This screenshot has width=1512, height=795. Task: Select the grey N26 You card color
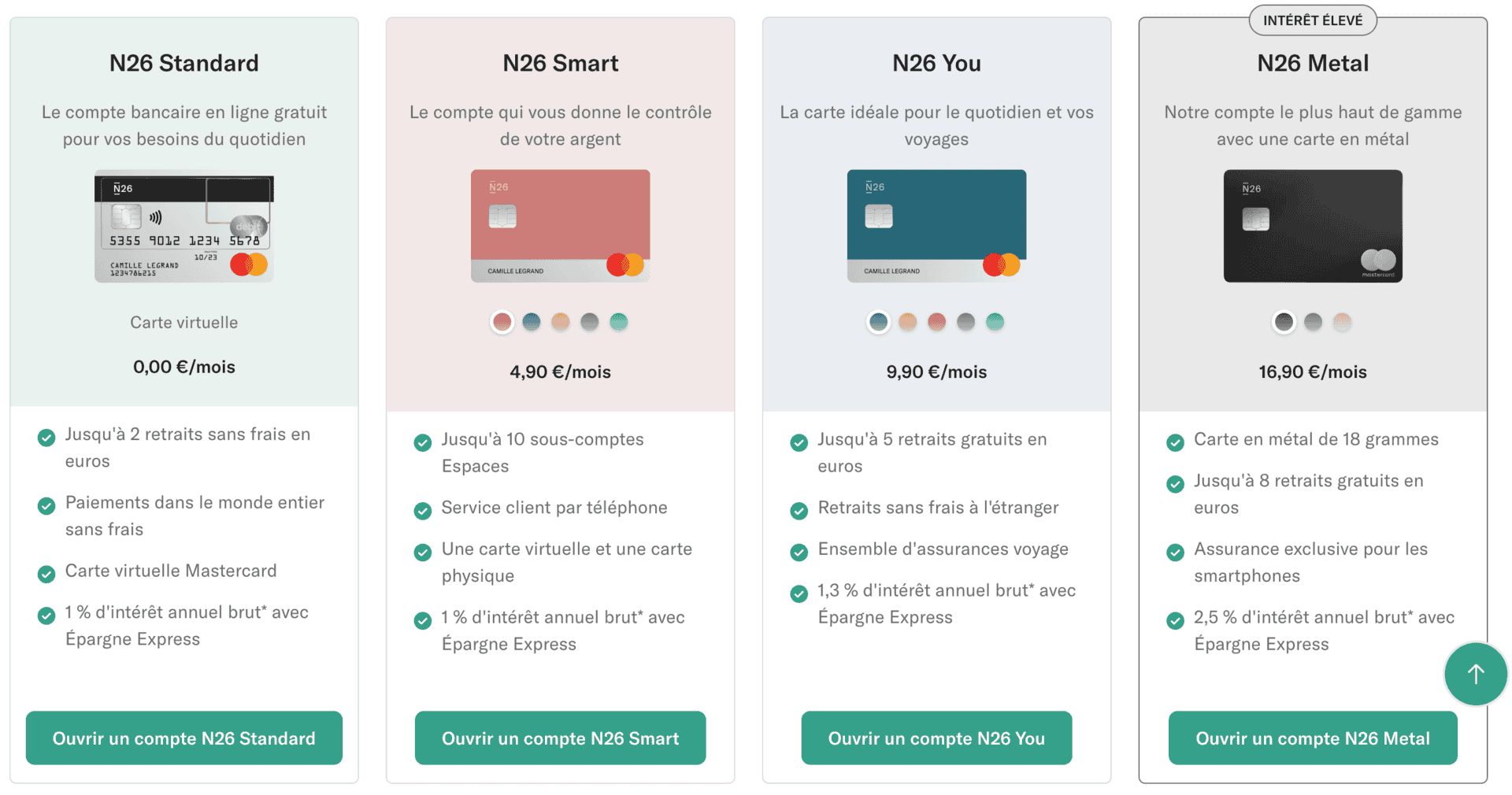(x=966, y=322)
